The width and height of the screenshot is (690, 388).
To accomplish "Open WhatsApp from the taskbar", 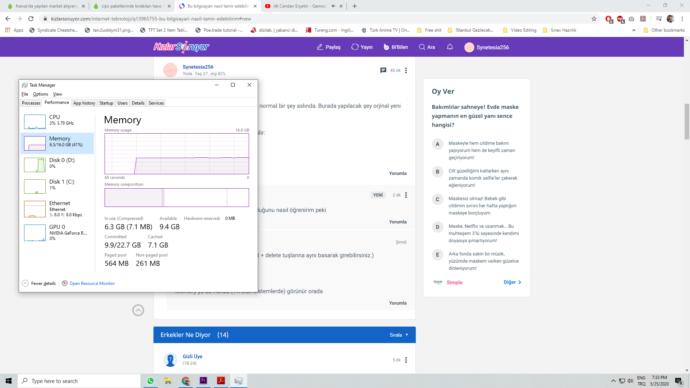I will pyautogui.click(x=150, y=381).
